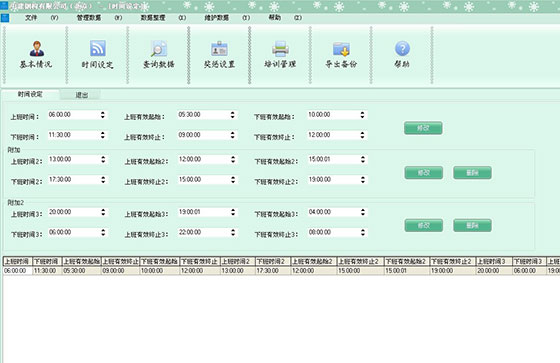This screenshot has height=363, width=560.
Task: Click the spinner arrows of 上班时间3
Action: [103, 212]
